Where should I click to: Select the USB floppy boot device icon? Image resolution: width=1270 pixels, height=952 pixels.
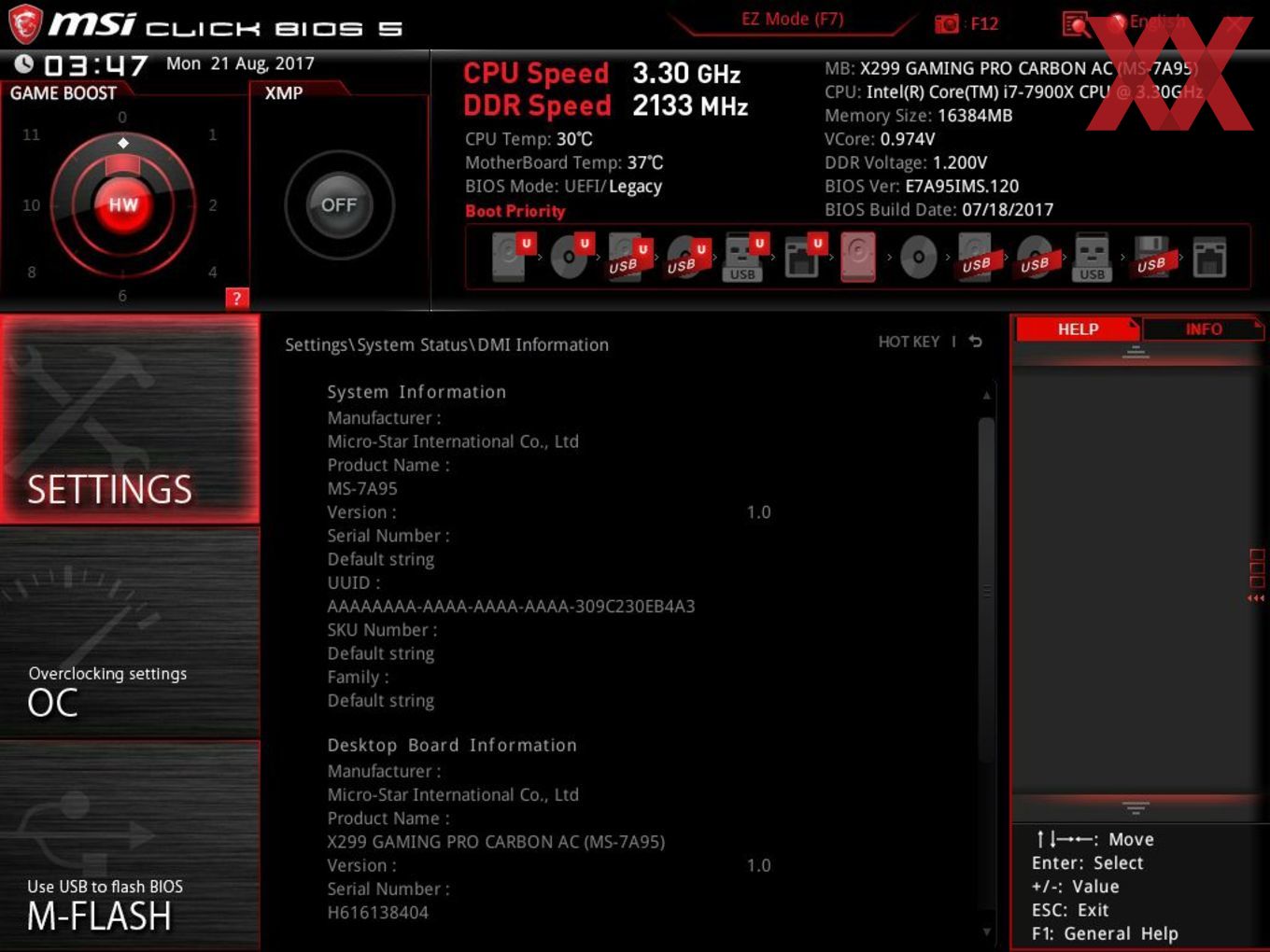(1152, 258)
